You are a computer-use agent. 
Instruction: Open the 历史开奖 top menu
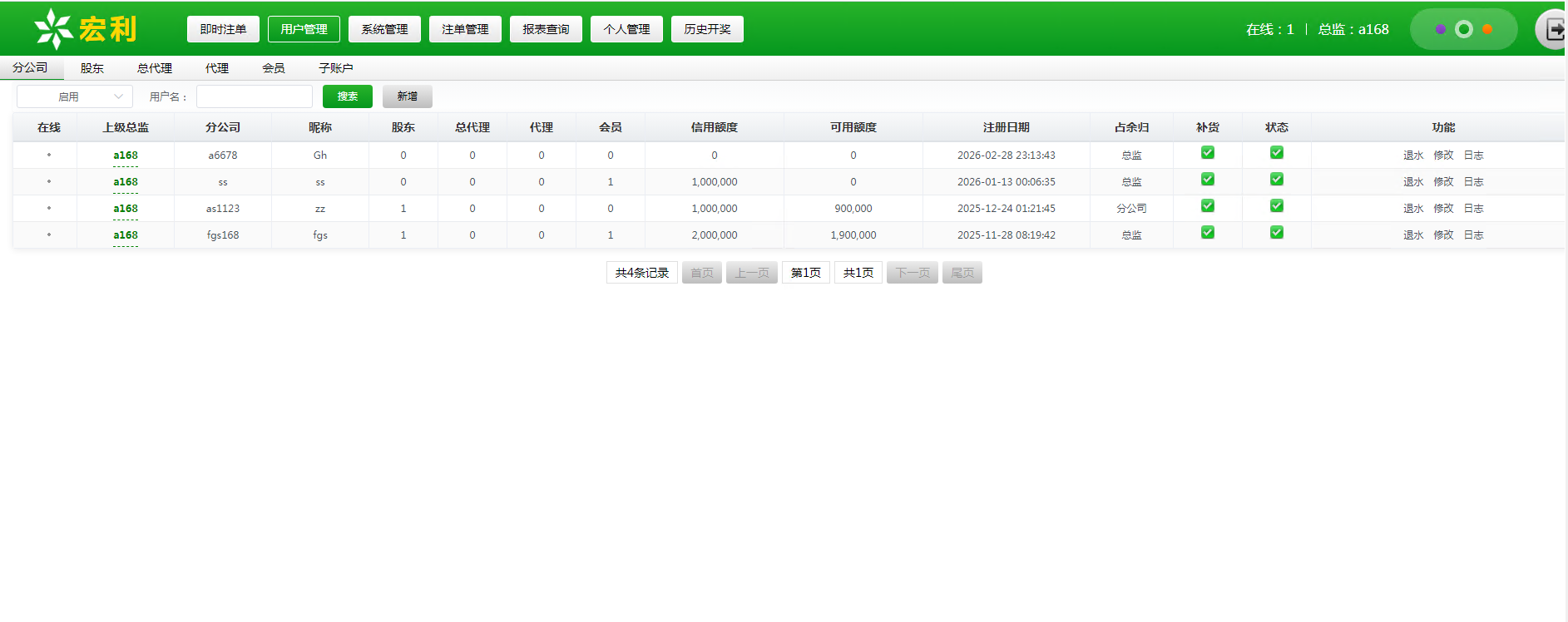coord(707,29)
